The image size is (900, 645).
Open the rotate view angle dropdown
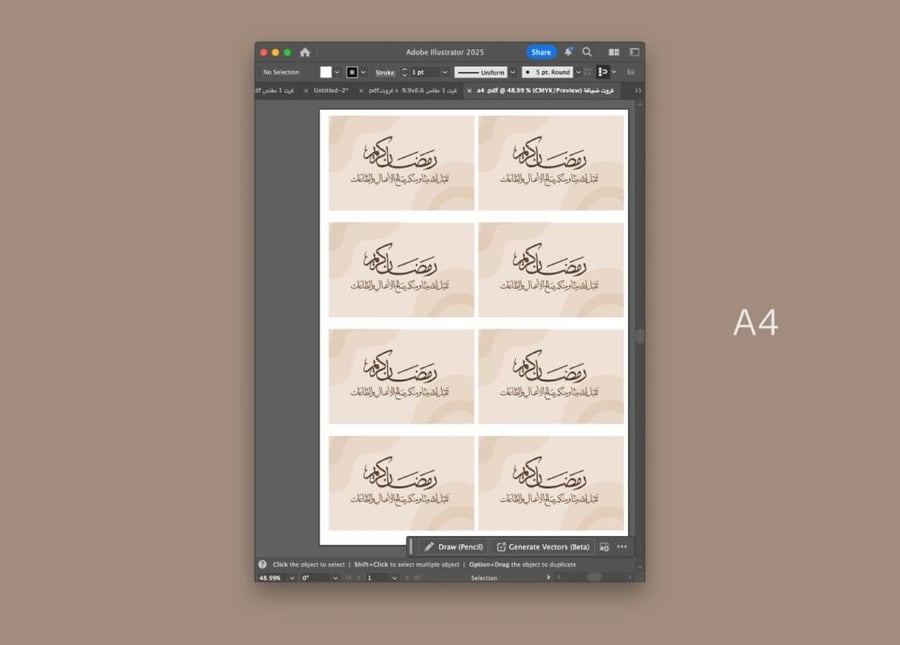335,578
